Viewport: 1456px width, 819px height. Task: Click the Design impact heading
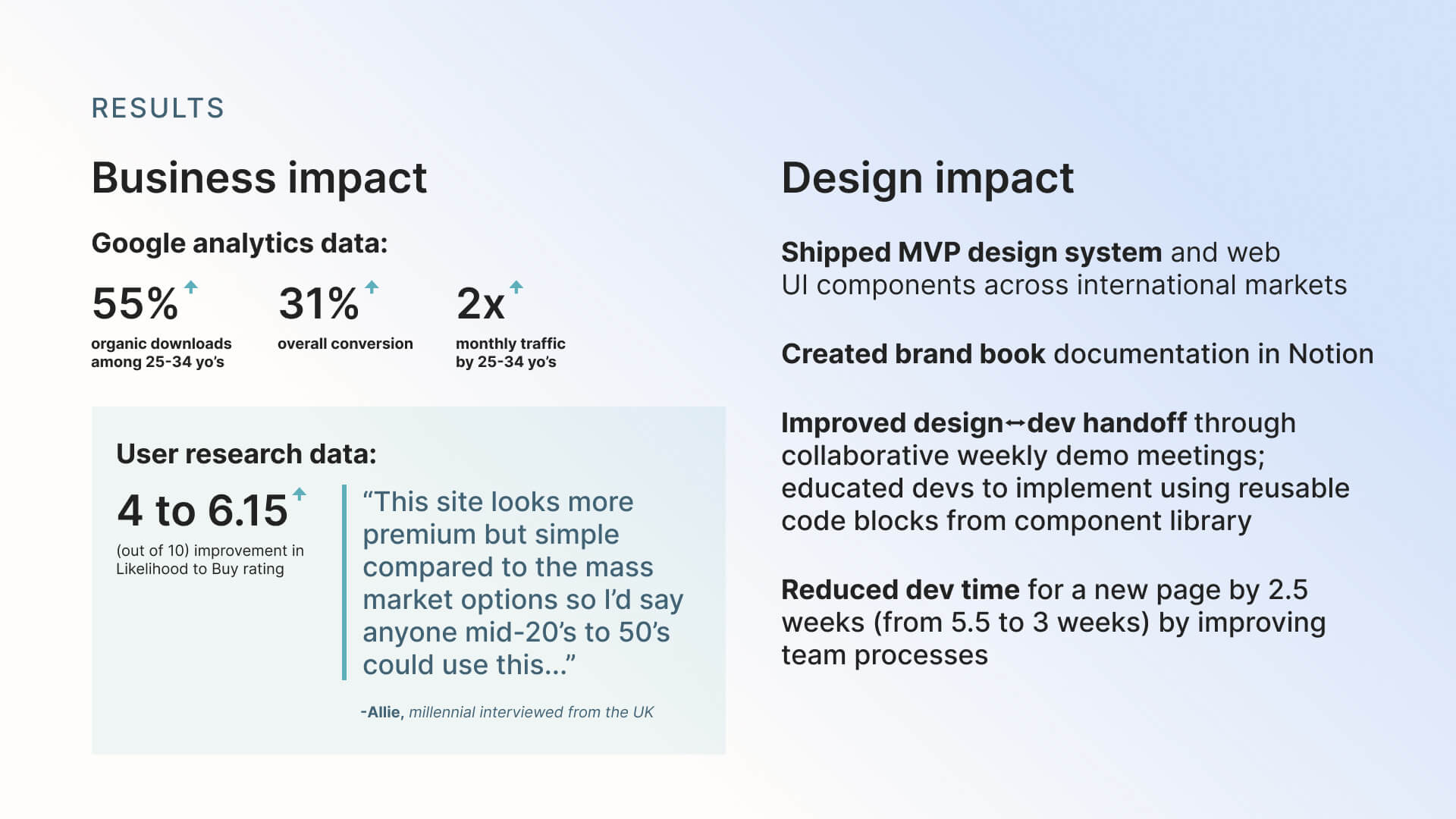[x=927, y=178]
